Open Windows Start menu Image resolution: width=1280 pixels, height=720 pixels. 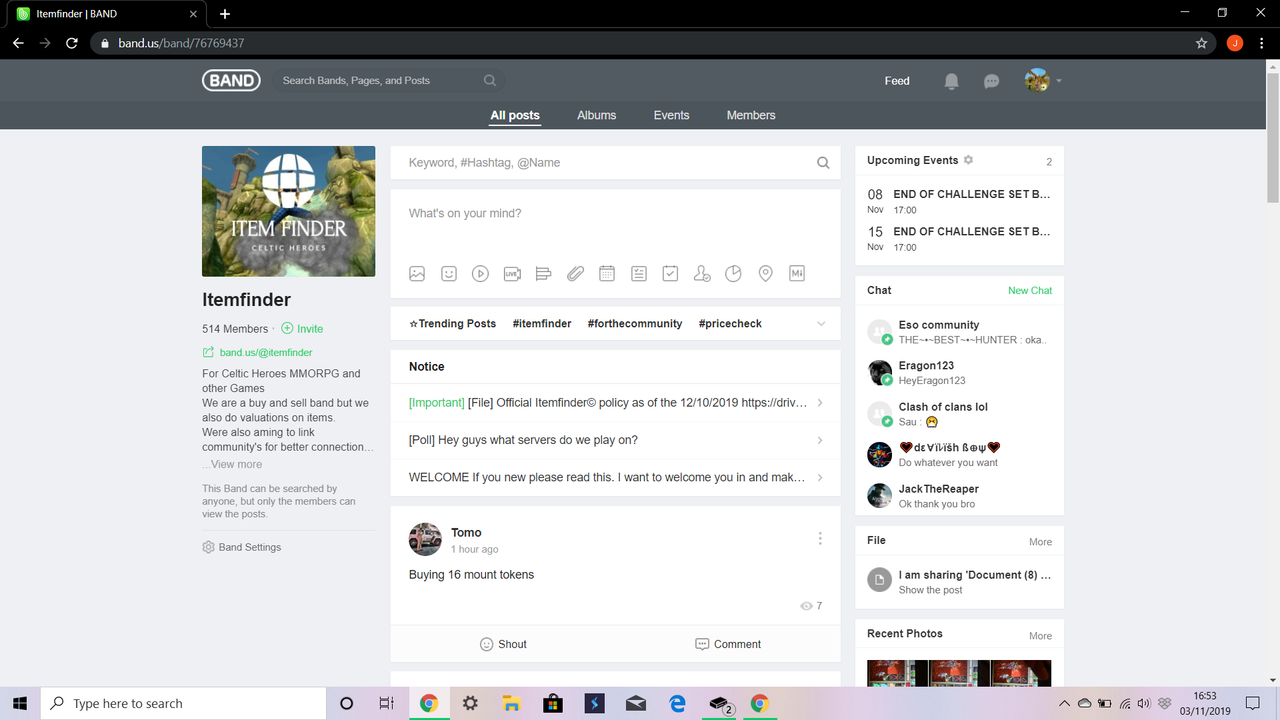20,703
